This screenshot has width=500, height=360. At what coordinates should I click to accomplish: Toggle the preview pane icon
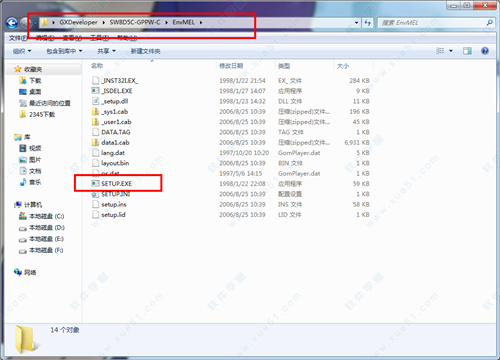click(x=467, y=51)
